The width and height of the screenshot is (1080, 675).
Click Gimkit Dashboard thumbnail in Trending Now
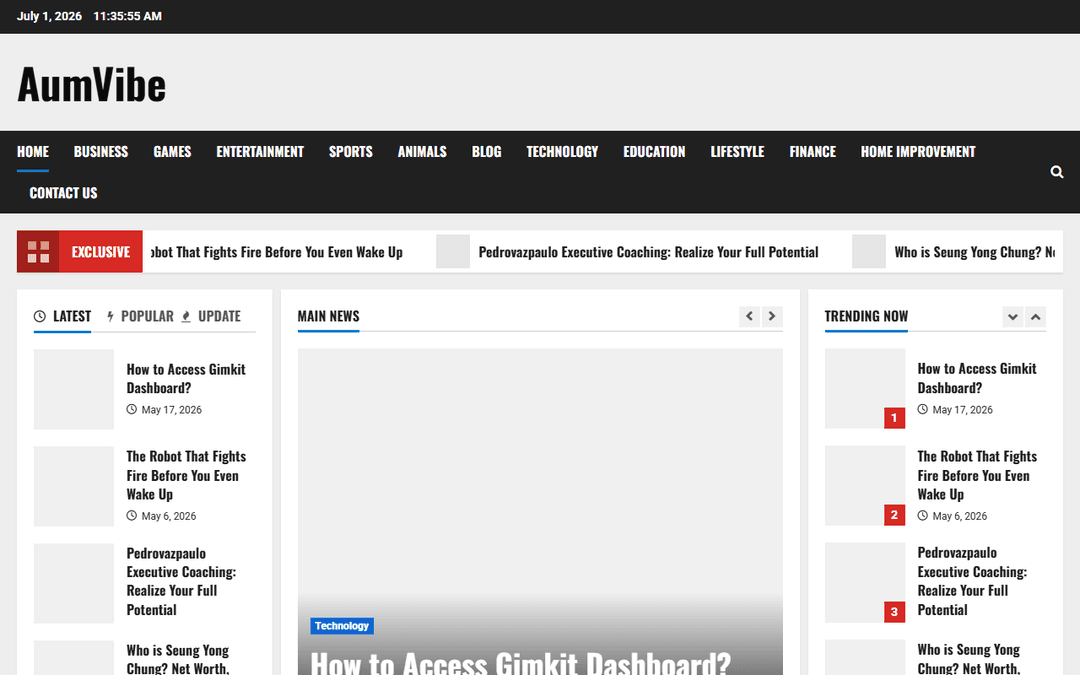(x=865, y=388)
